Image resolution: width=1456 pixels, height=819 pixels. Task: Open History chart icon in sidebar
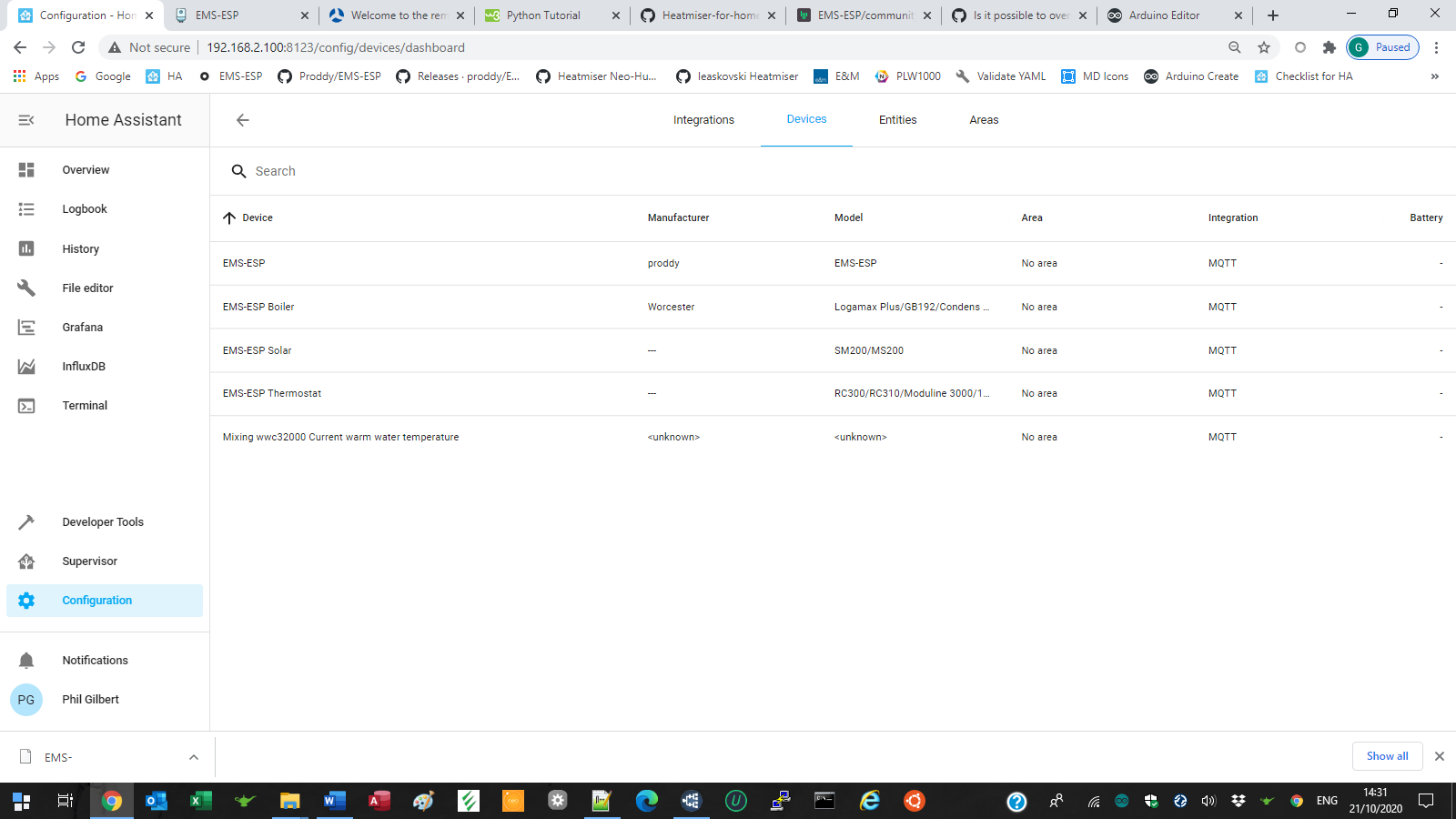[26, 248]
